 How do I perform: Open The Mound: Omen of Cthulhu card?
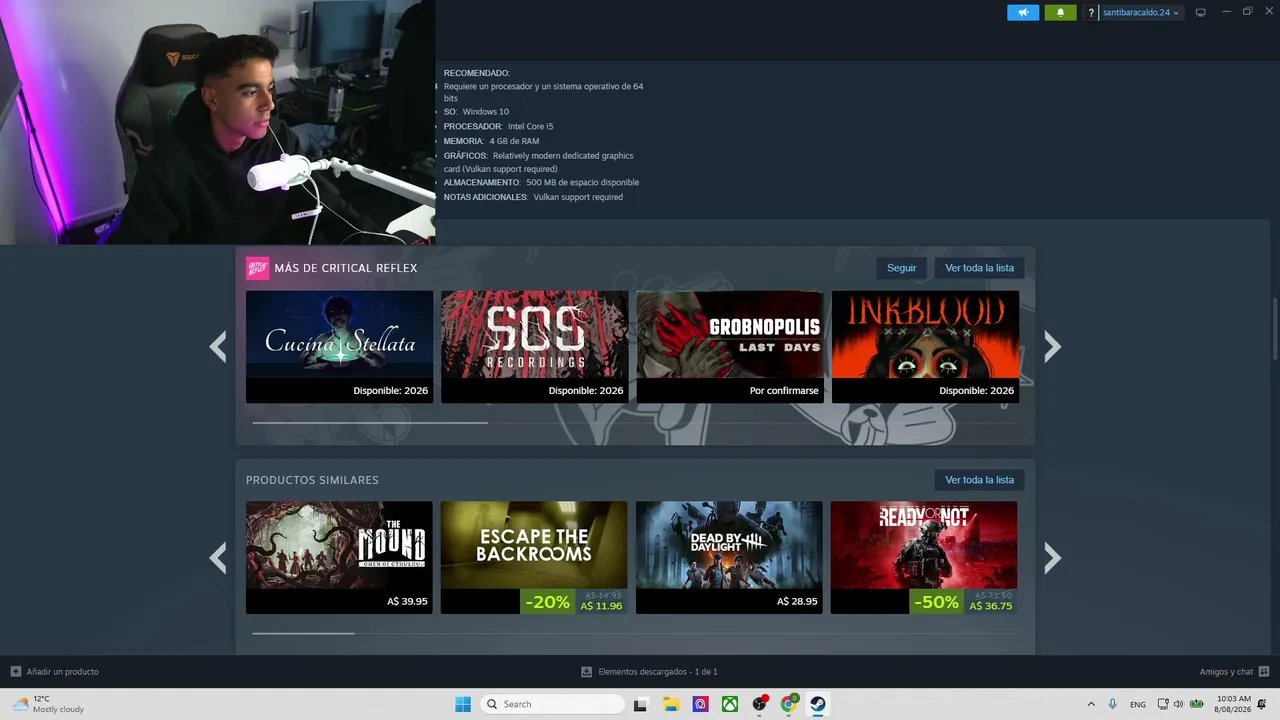click(339, 558)
